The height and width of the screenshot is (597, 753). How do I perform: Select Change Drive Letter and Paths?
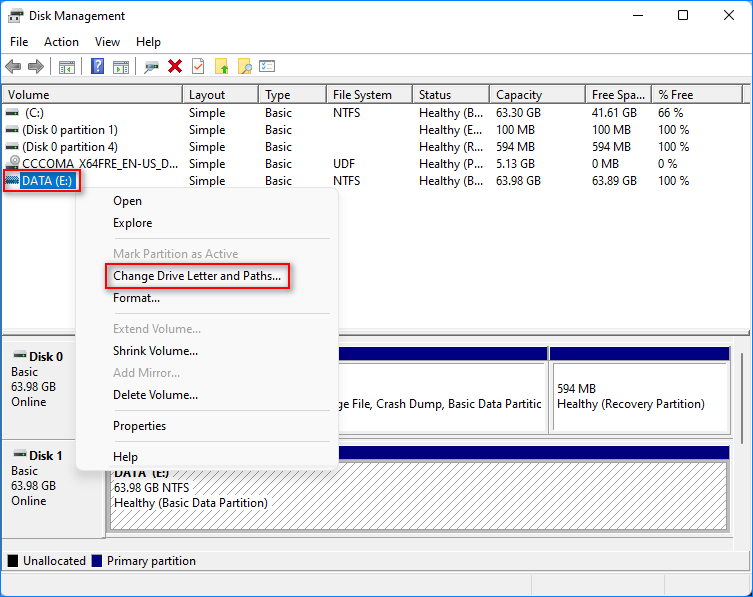point(197,276)
